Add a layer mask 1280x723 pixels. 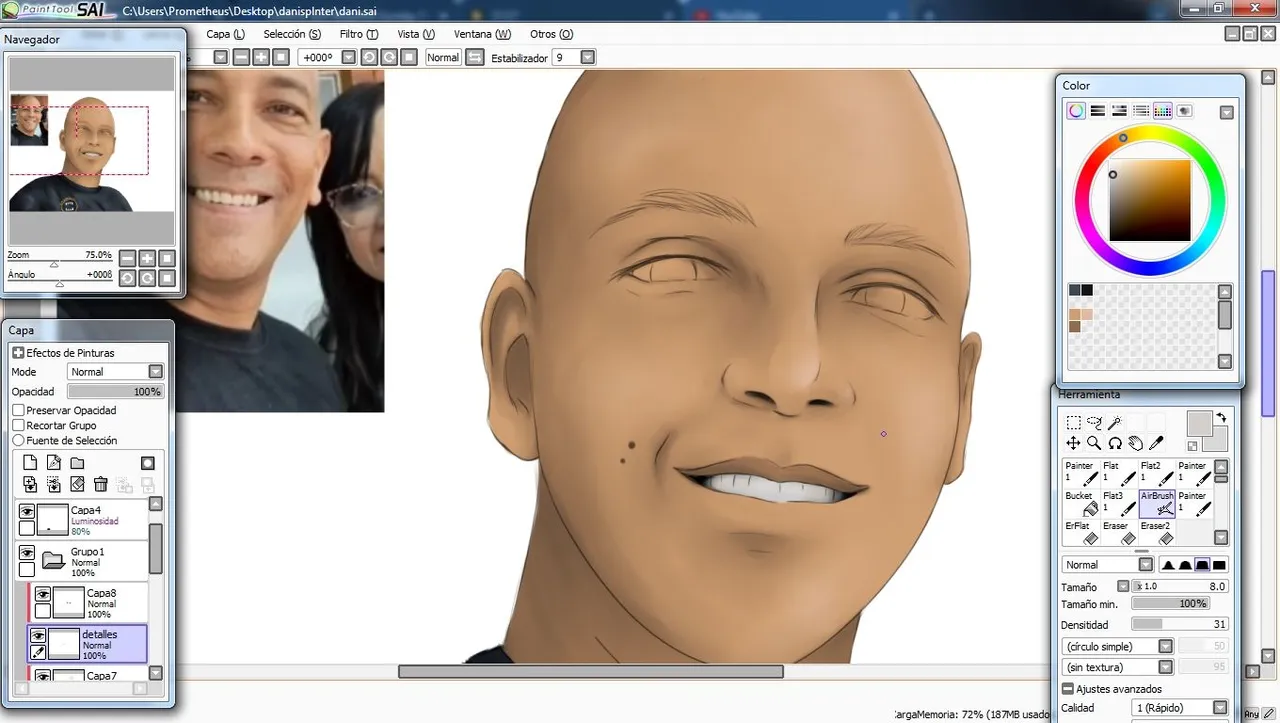148,463
